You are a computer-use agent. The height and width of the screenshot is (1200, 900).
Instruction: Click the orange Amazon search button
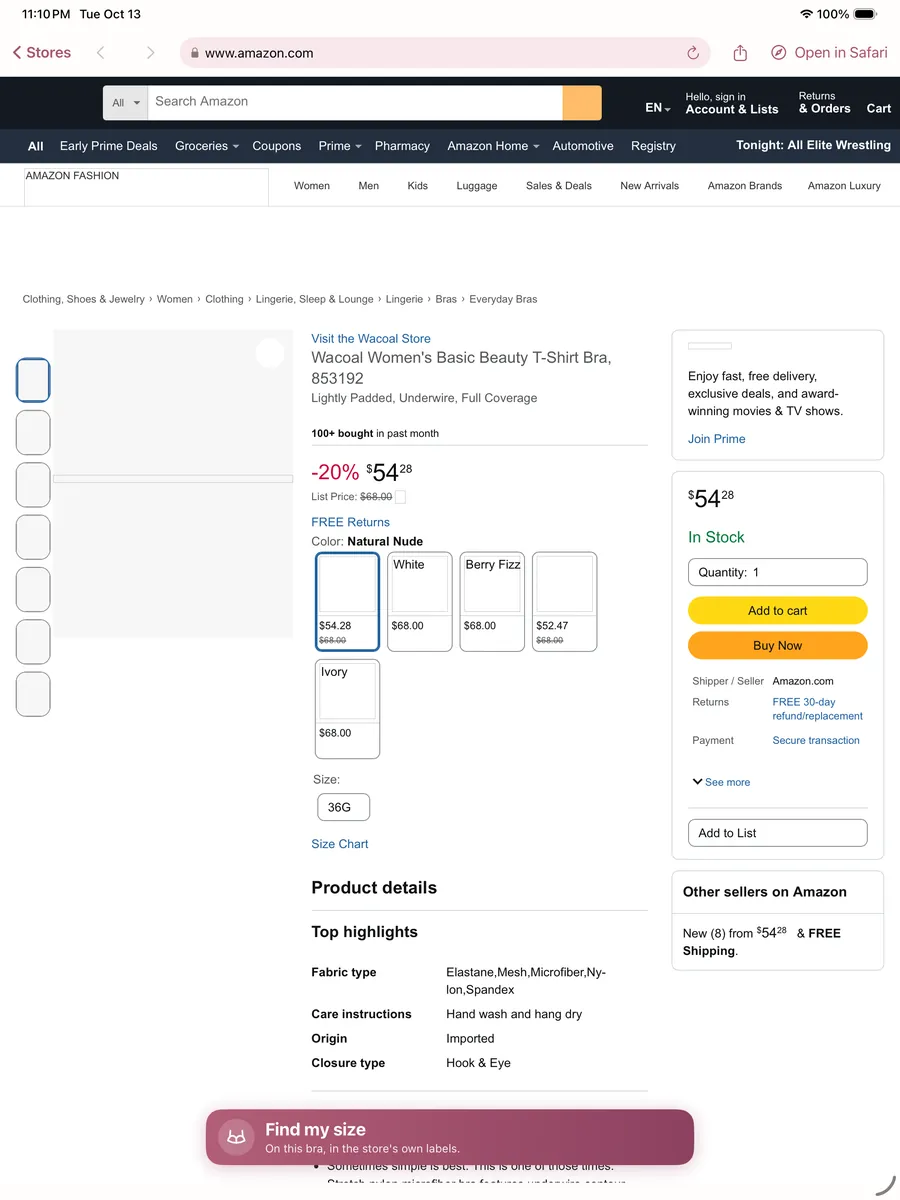[x=582, y=102]
